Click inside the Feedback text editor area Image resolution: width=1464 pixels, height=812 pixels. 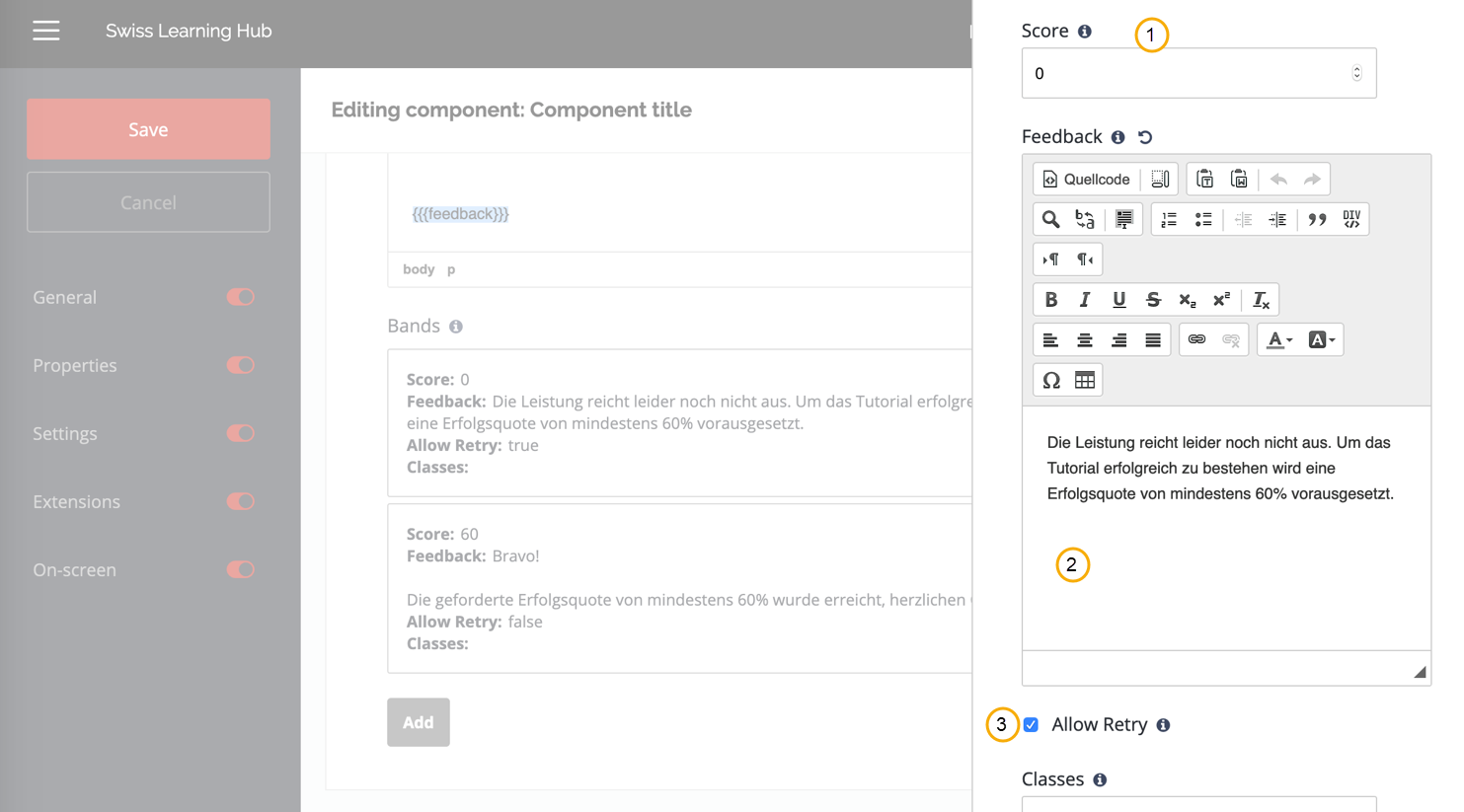(1226, 528)
